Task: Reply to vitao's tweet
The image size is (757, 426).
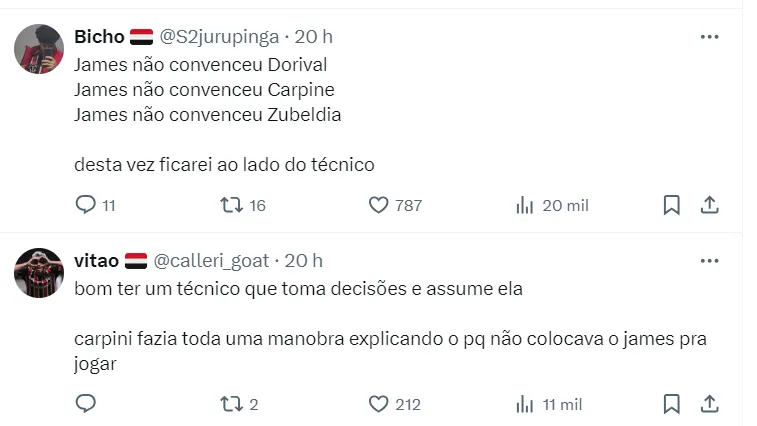Action: coord(86,404)
